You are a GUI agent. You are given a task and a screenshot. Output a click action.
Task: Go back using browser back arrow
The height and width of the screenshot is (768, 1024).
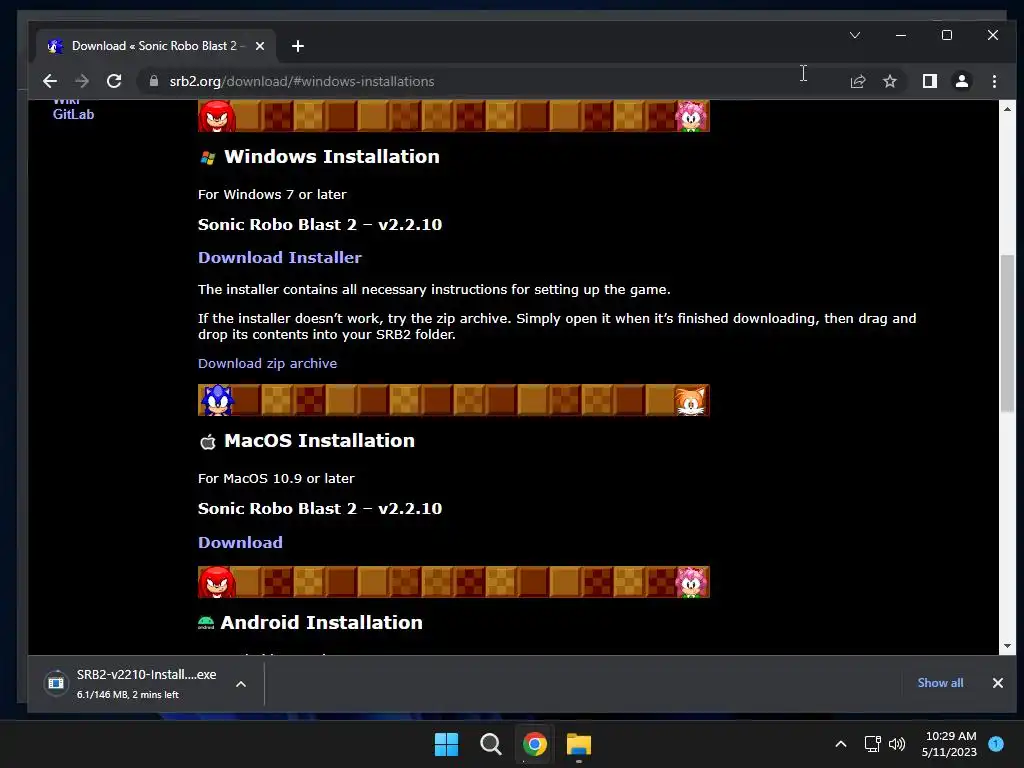[50, 81]
